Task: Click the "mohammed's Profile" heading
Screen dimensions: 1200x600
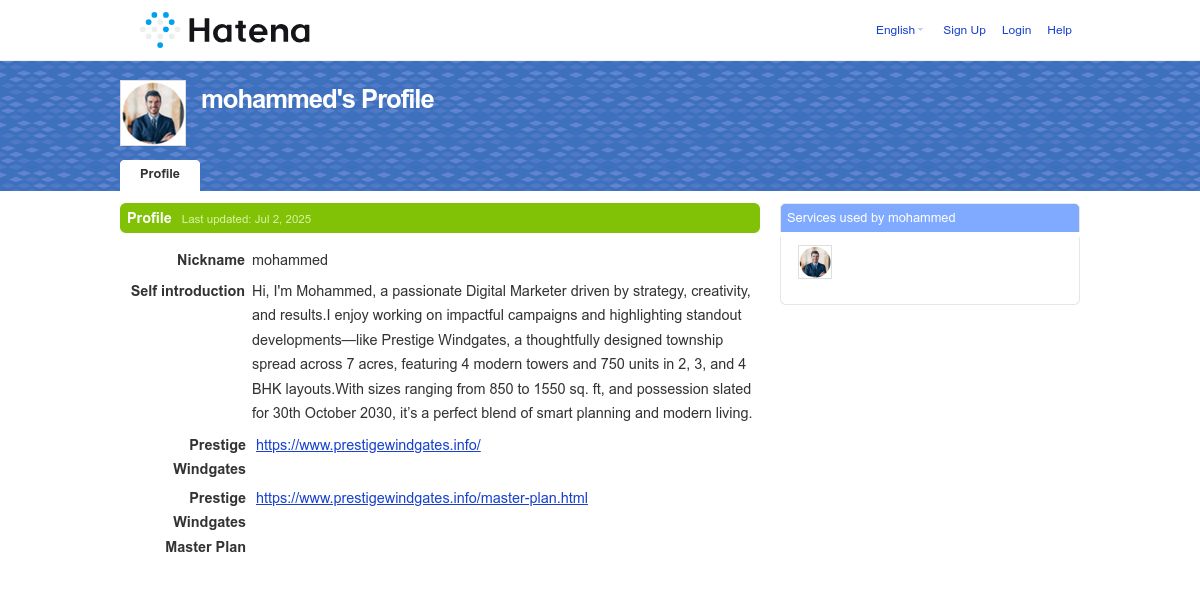Action: [317, 99]
